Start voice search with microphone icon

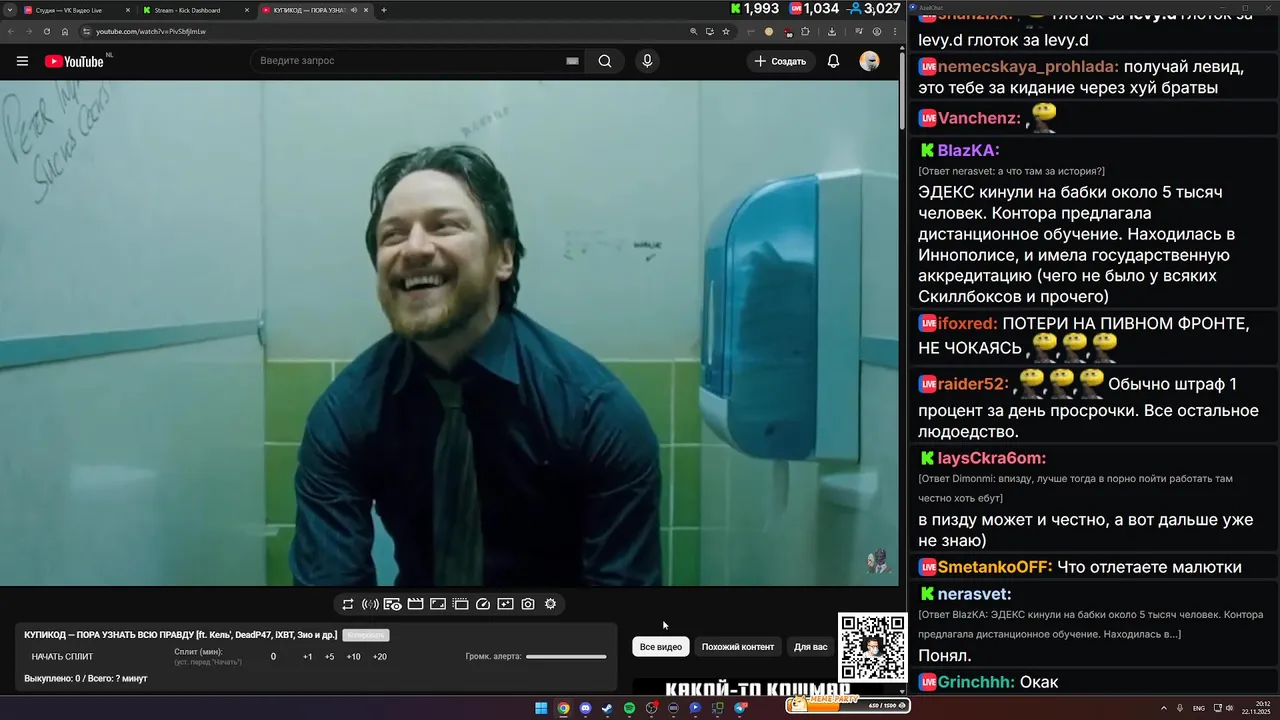pos(647,61)
